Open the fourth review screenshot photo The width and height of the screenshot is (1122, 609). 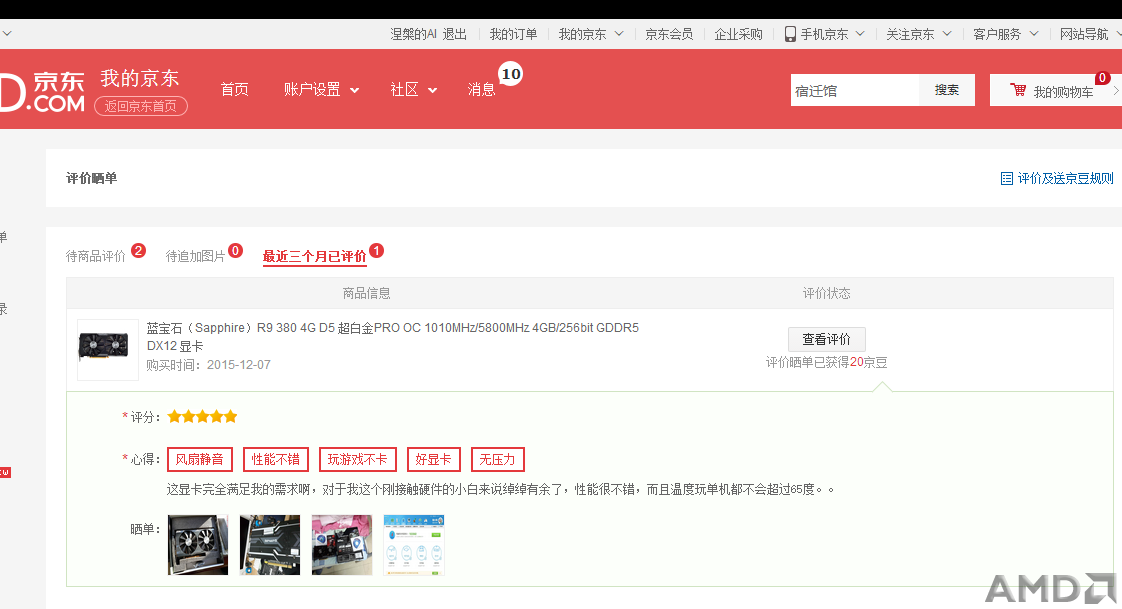pos(414,545)
